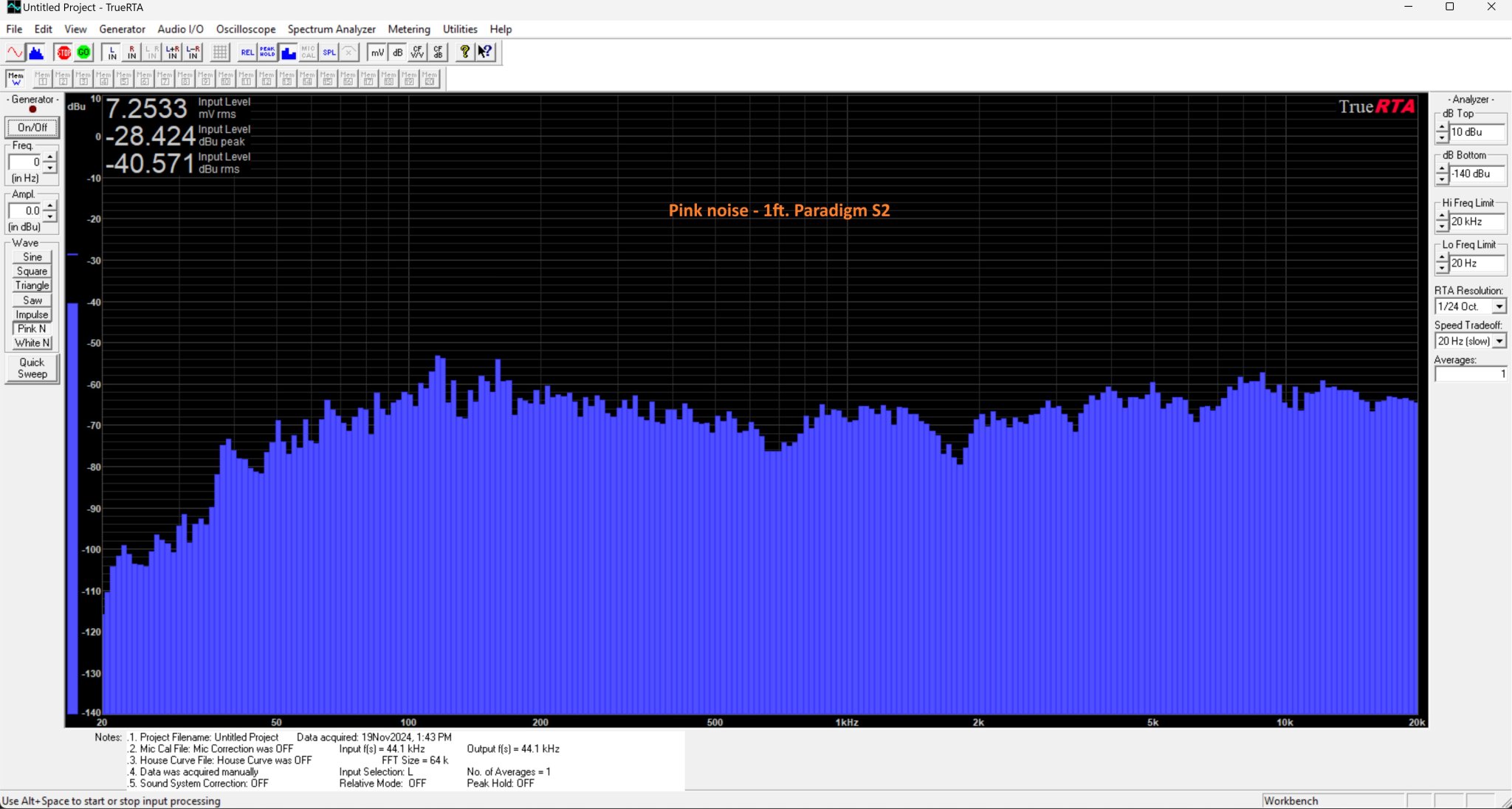
Task: Select the R IN input button
Action: coord(132,52)
